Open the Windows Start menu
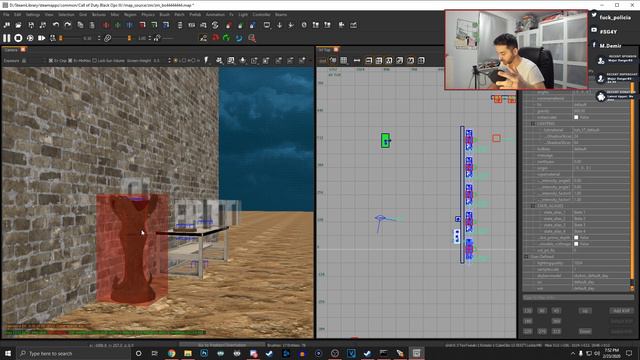Screen dimensions: 640x360 pos(7,353)
